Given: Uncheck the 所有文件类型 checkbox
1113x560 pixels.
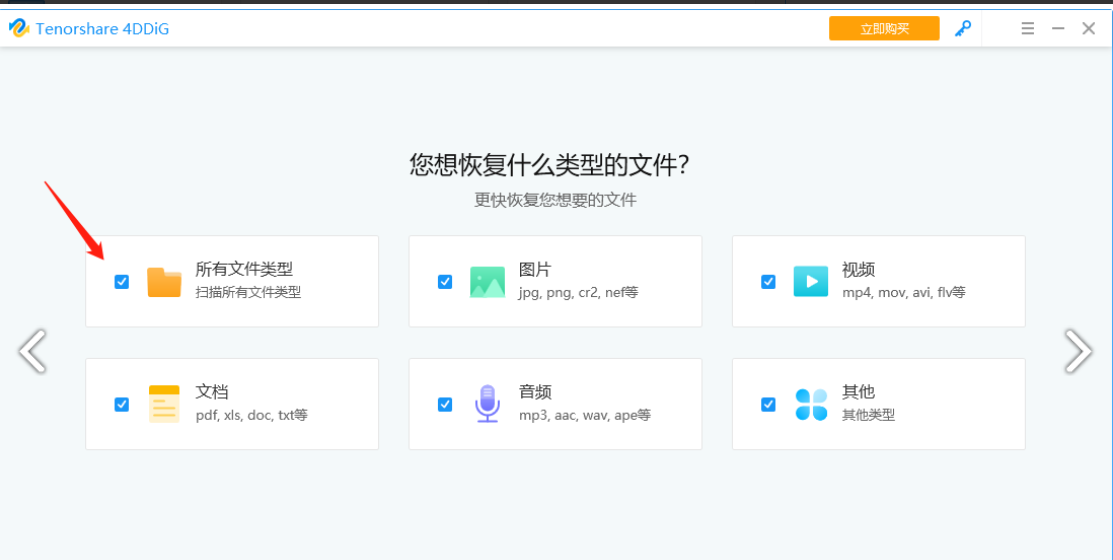Looking at the screenshot, I should click(122, 282).
